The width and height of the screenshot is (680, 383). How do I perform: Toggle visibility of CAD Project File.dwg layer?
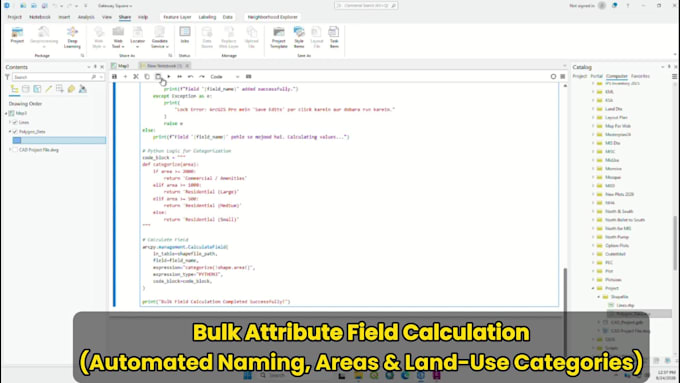(15, 150)
